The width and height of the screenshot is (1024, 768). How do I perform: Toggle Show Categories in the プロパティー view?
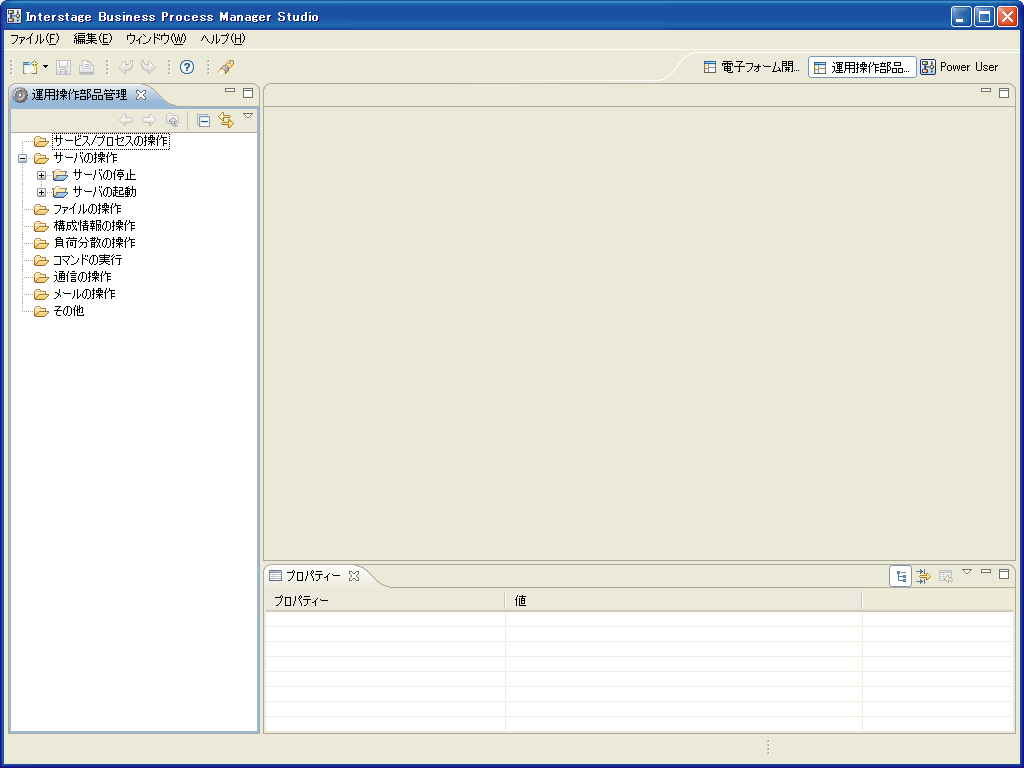point(901,576)
